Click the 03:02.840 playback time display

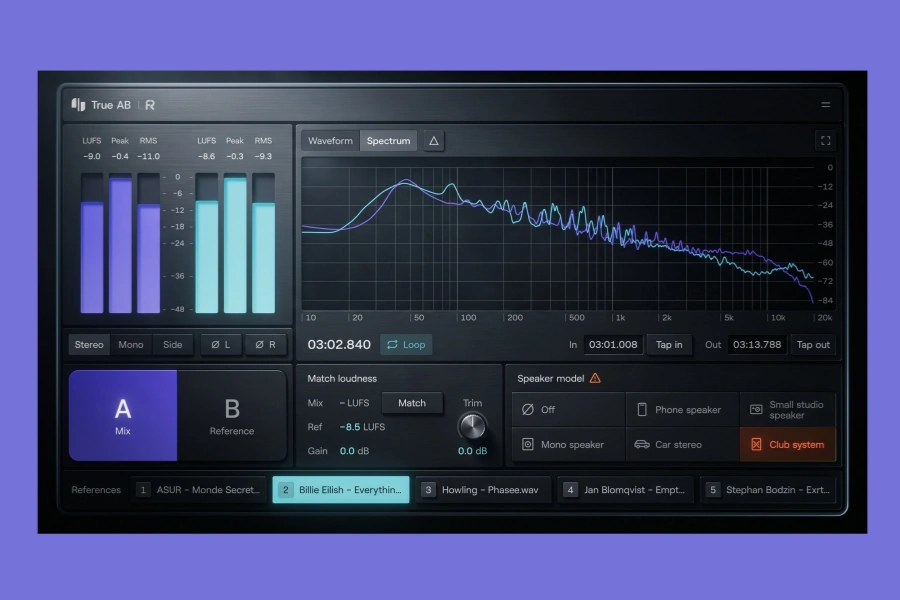pos(339,344)
